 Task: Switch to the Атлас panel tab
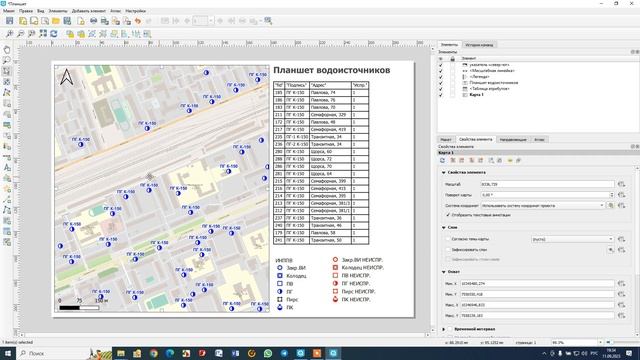(x=539, y=140)
